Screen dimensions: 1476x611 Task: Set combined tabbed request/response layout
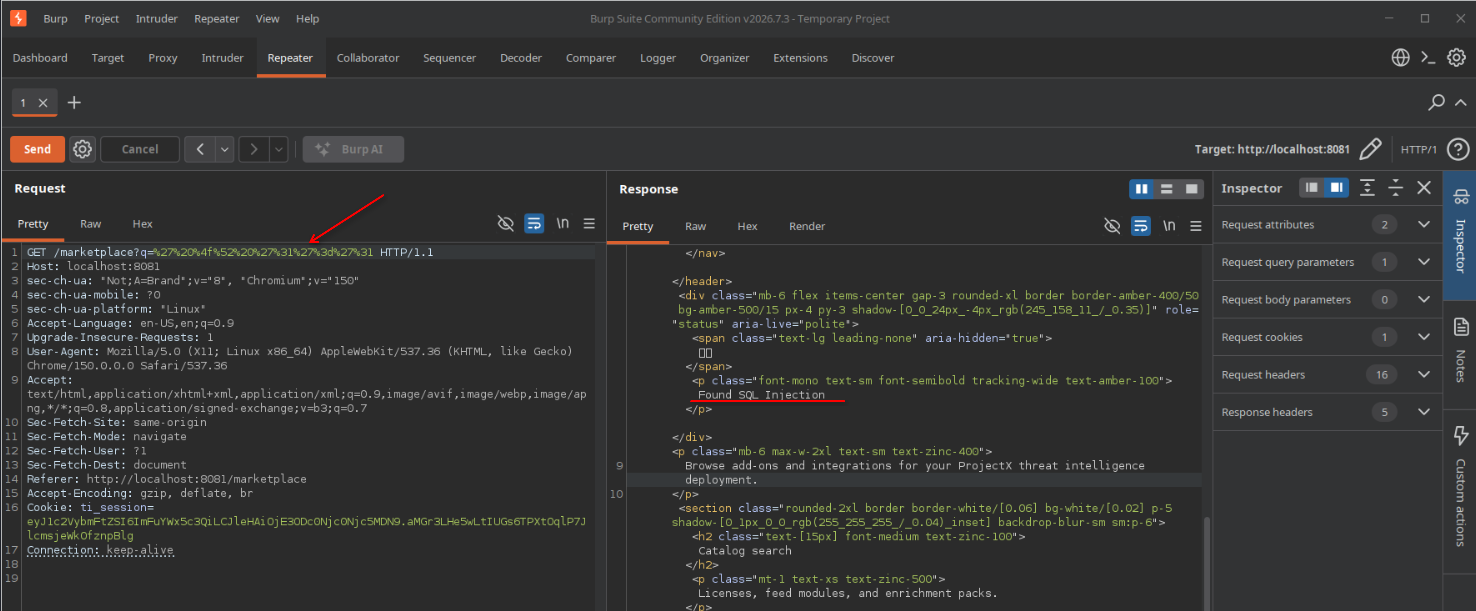(x=1191, y=189)
